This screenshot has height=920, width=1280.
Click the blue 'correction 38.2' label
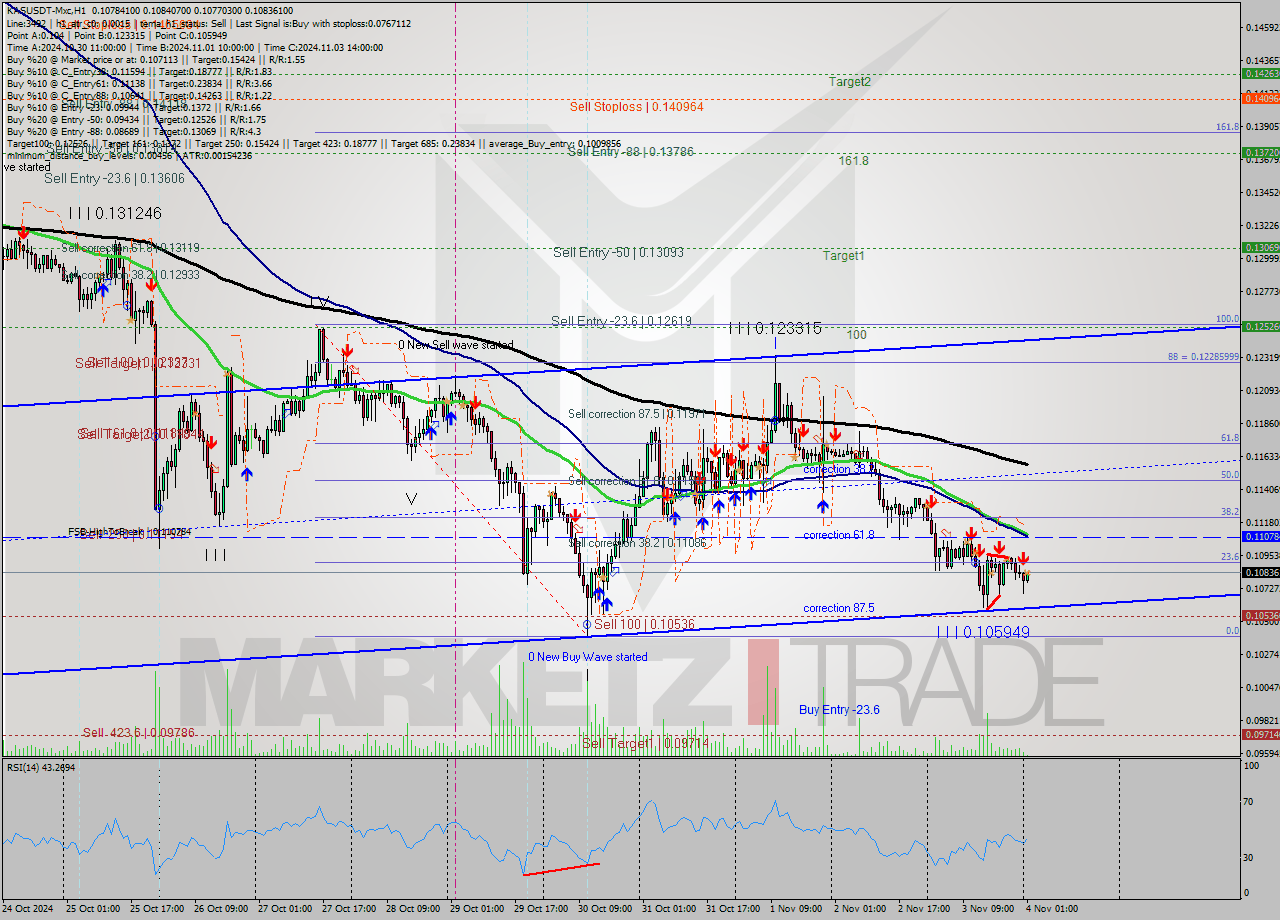(x=839, y=469)
